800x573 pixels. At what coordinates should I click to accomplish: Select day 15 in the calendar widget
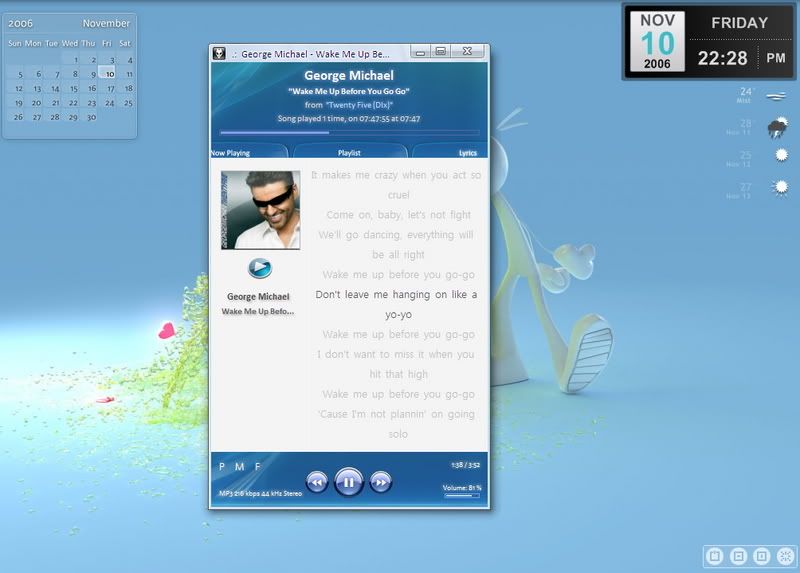pyautogui.click(x=73, y=89)
